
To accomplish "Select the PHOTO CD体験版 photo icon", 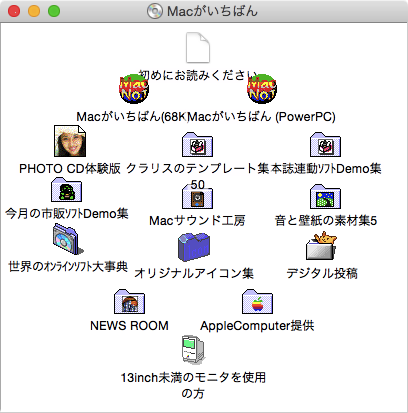I will [x=70, y=141].
